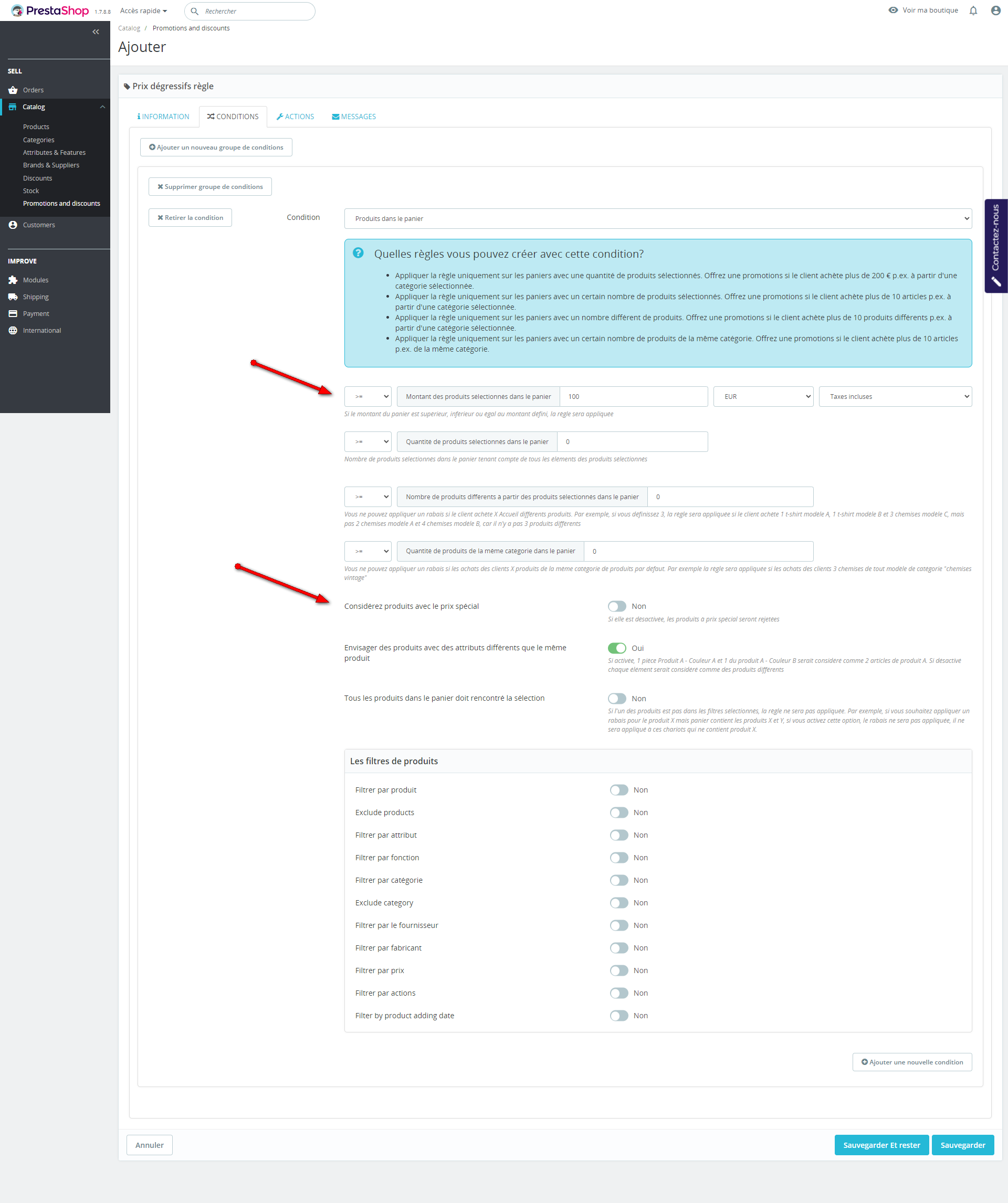Viewport: 1008px width, 1203px height.
Task: Open Modules via puzzle piece icon
Action: point(13,280)
